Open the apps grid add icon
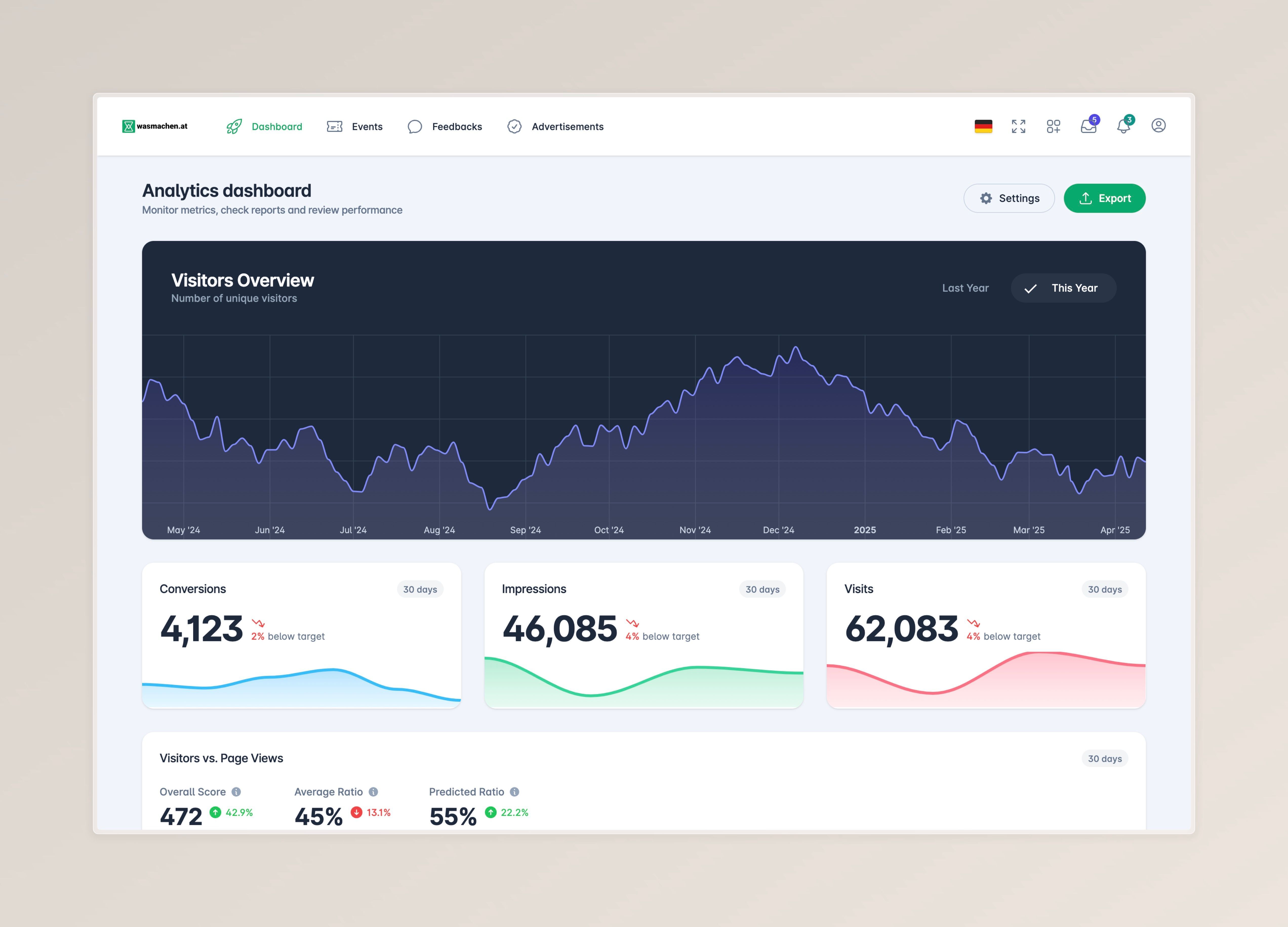This screenshot has width=1288, height=927. (1053, 127)
